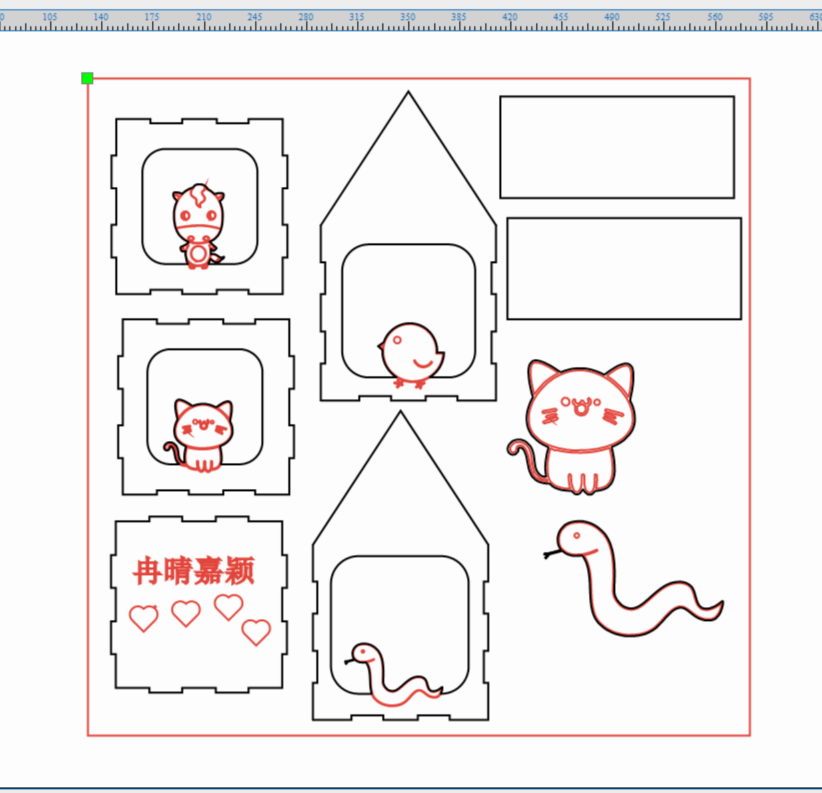Select the red text 冉晴嘉颖

tap(194, 571)
